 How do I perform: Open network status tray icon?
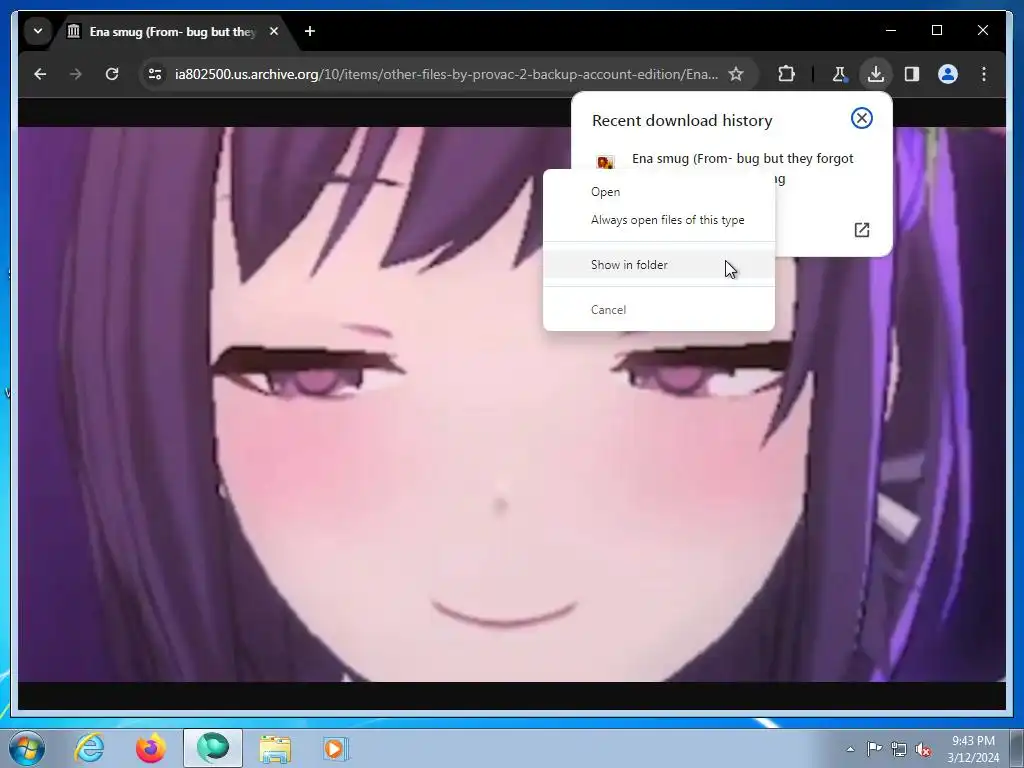[899, 749]
